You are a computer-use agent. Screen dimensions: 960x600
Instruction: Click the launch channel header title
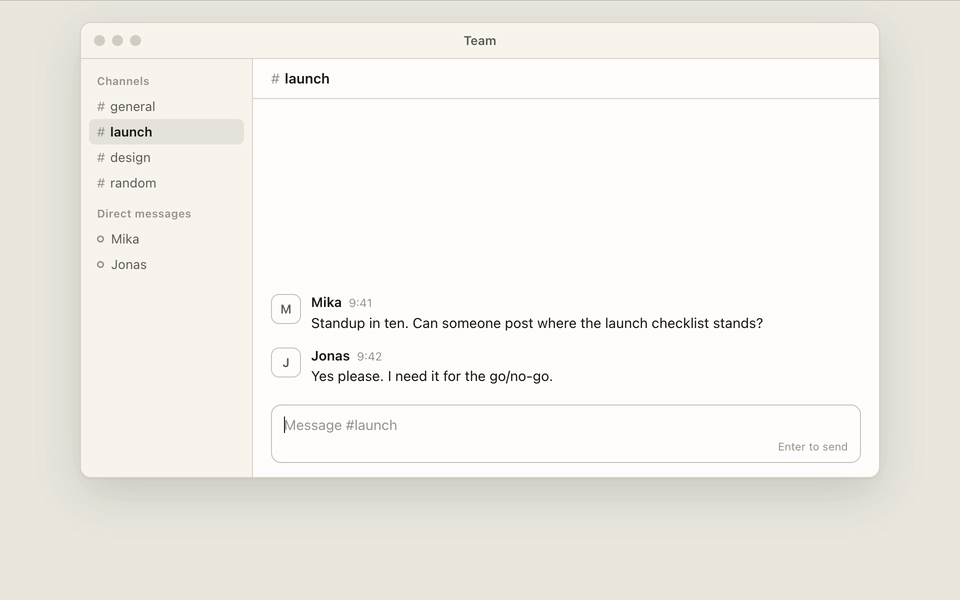coord(300,79)
